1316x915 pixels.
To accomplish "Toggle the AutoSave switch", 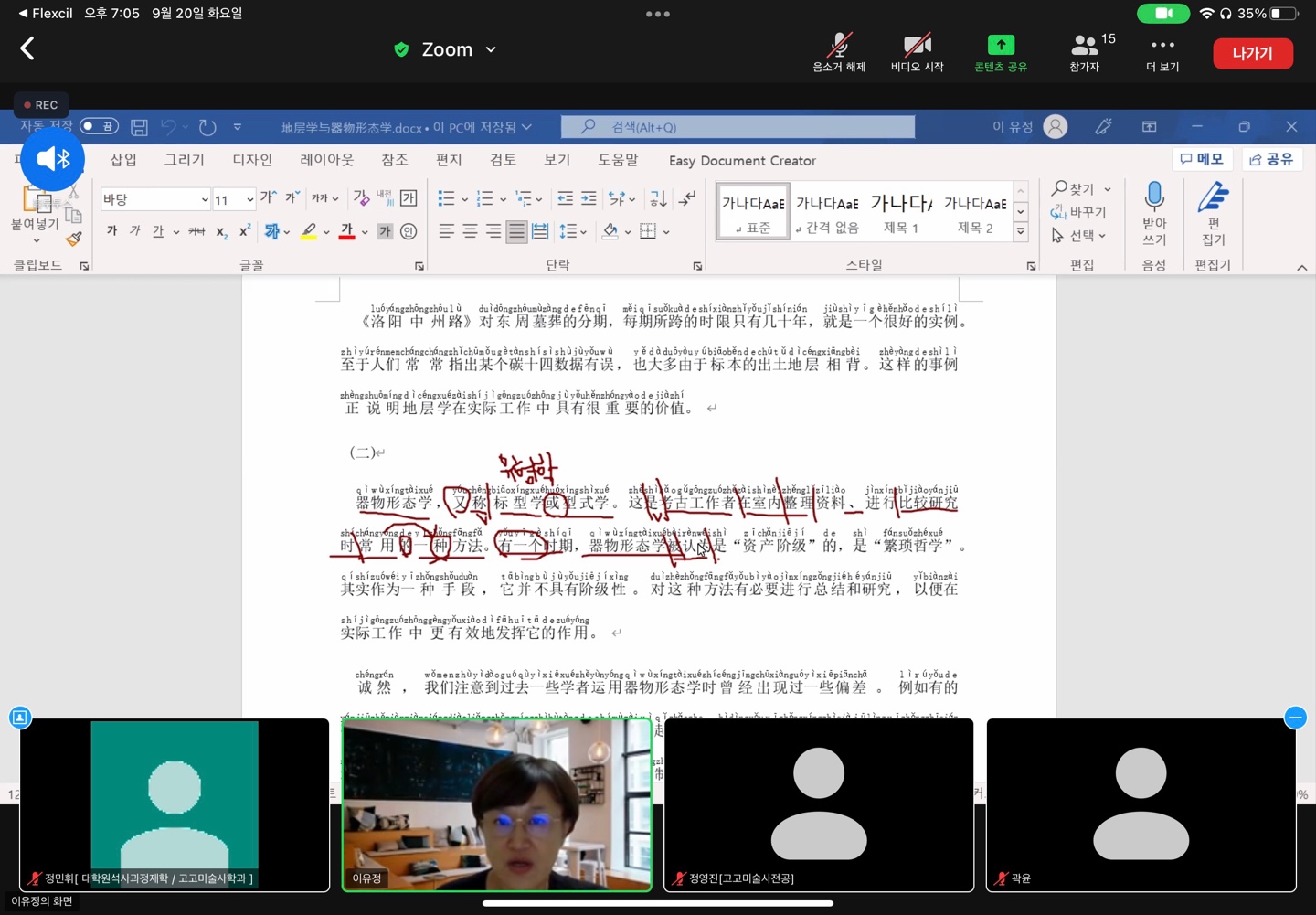I will pyautogui.click(x=99, y=126).
